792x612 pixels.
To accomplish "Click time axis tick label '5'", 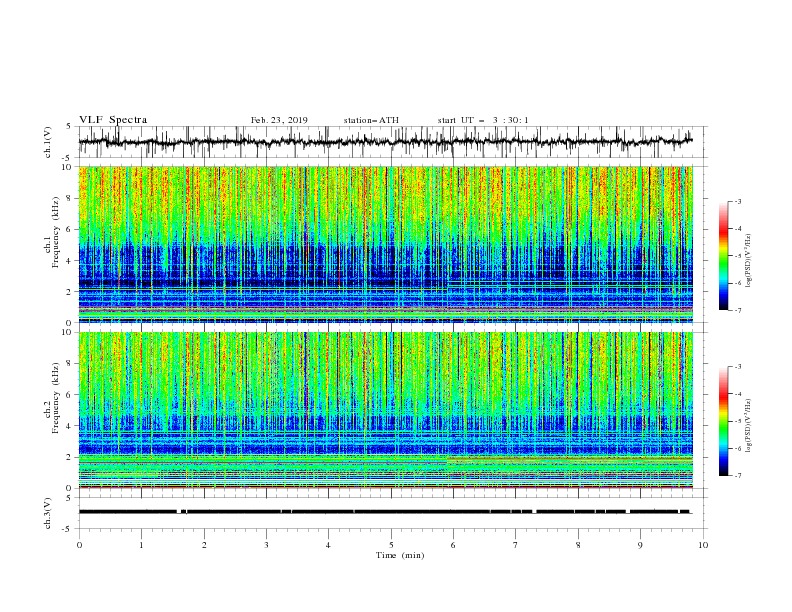I will [391, 545].
